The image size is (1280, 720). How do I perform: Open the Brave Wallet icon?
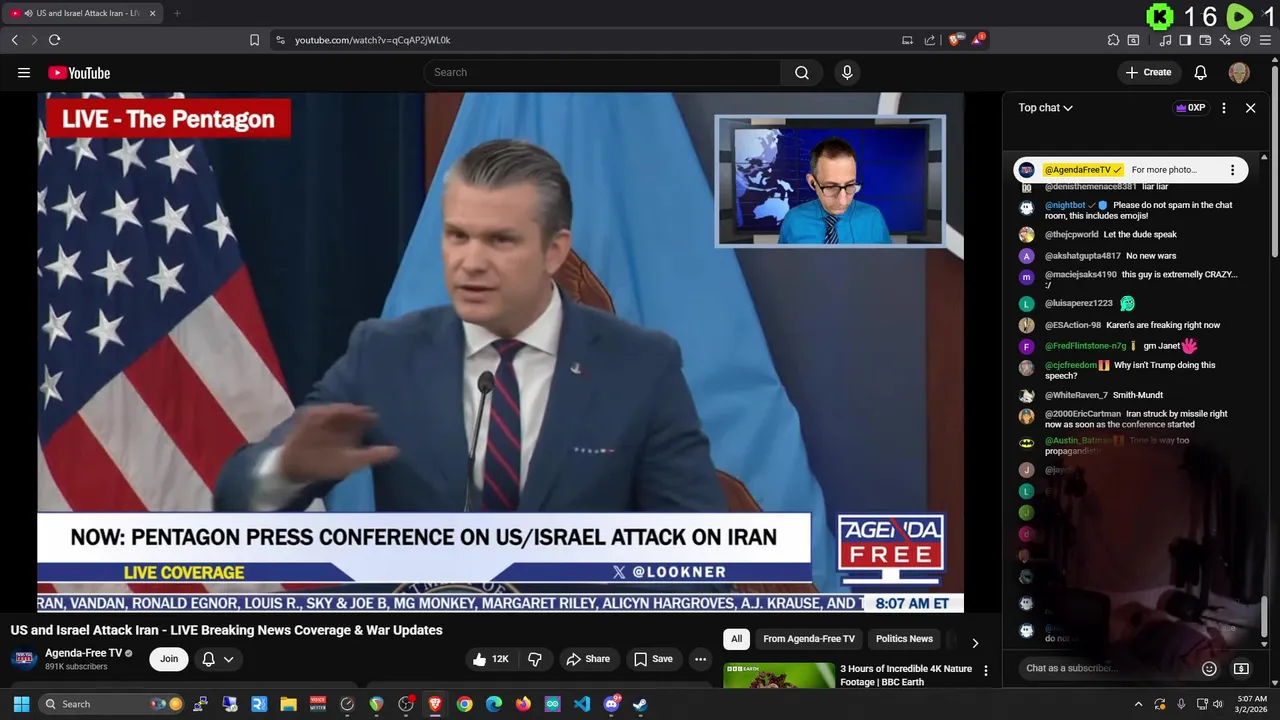coord(1205,40)
